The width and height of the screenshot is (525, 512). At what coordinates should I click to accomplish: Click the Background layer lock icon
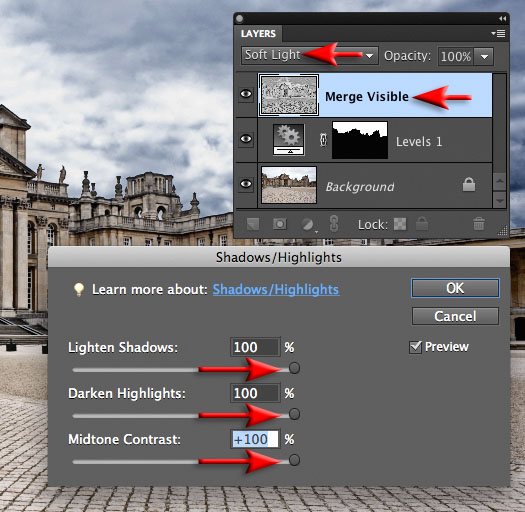click(469, 185)
